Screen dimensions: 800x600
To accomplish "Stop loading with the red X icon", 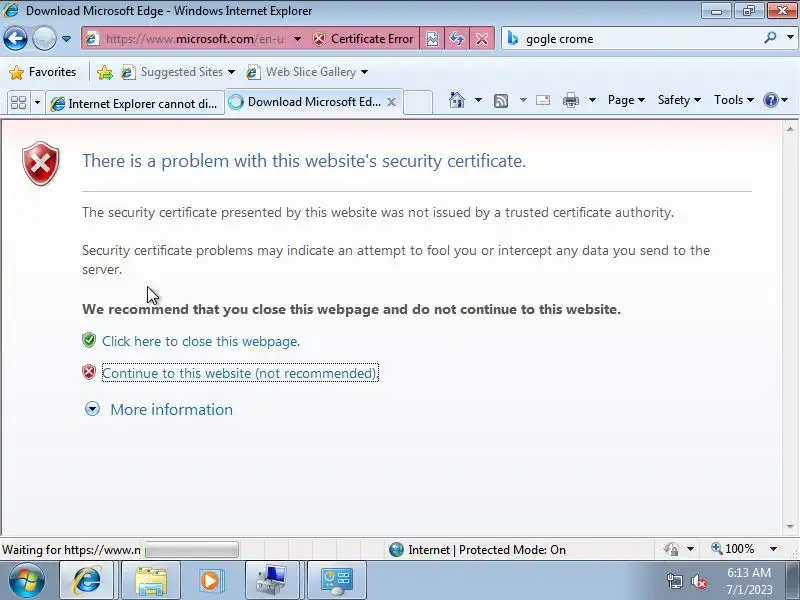I will point(481,39).
